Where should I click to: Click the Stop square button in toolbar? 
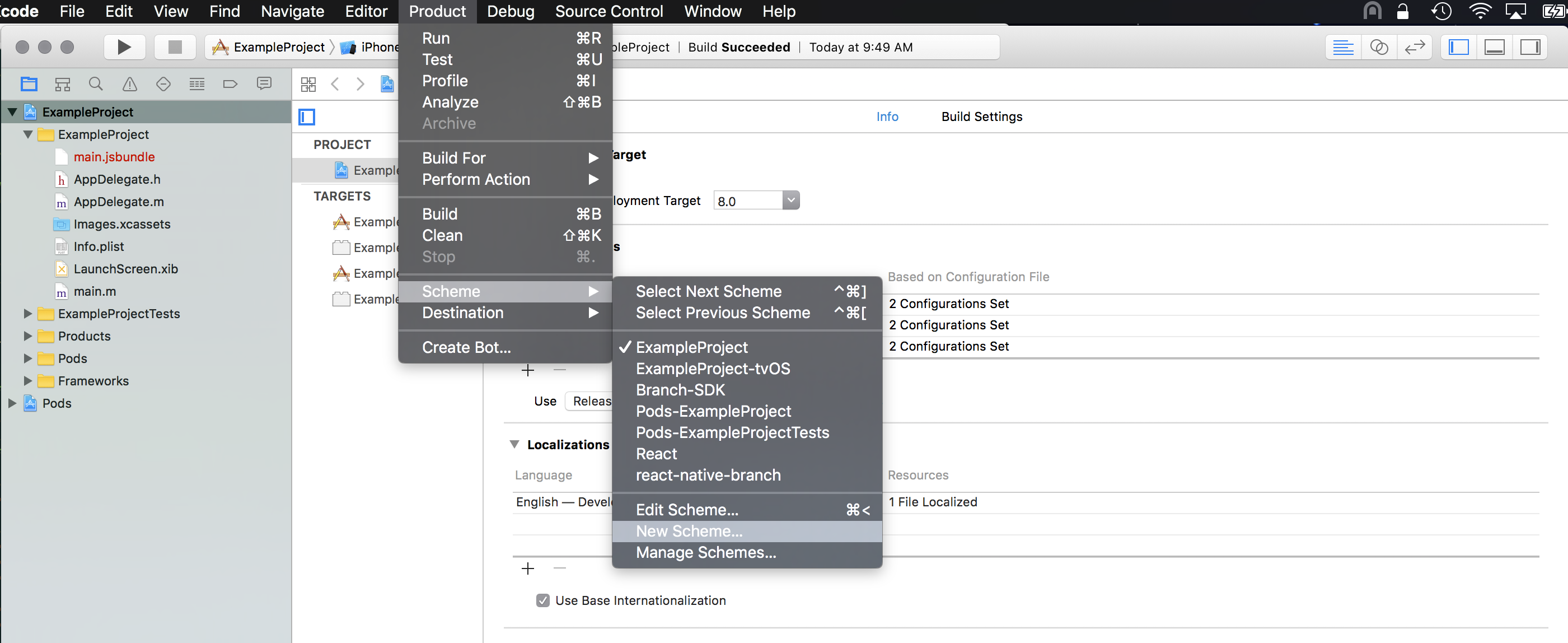tap(175, 48)
